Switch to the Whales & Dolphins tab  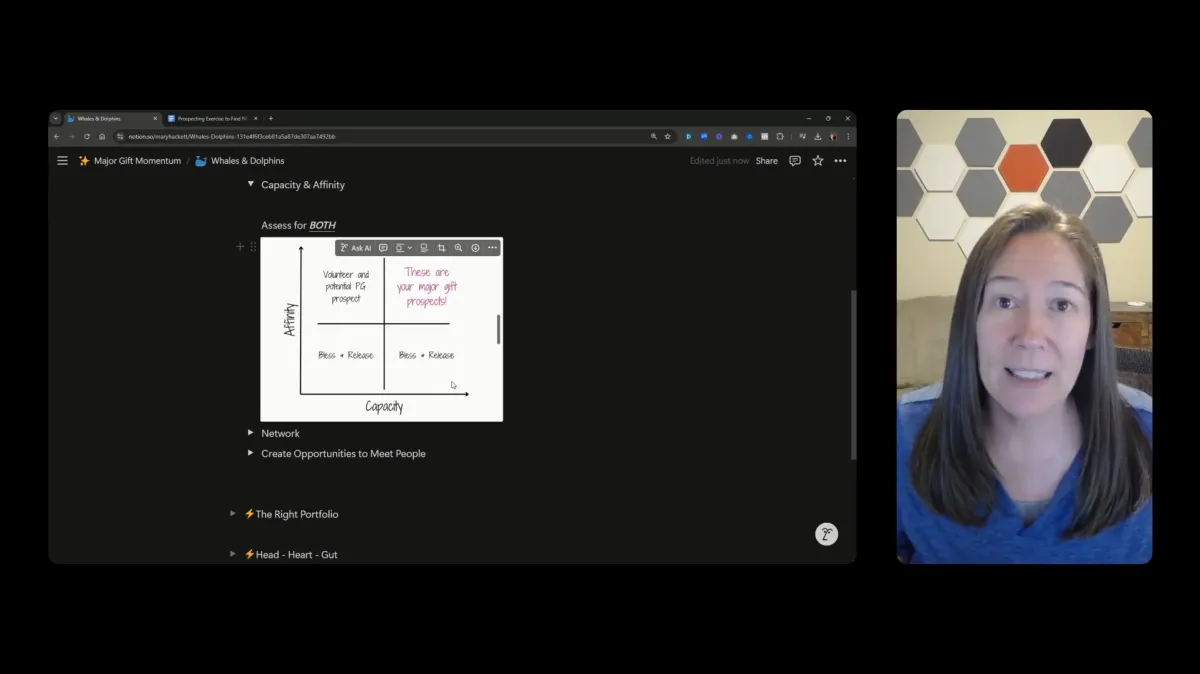tap(113, 118)
